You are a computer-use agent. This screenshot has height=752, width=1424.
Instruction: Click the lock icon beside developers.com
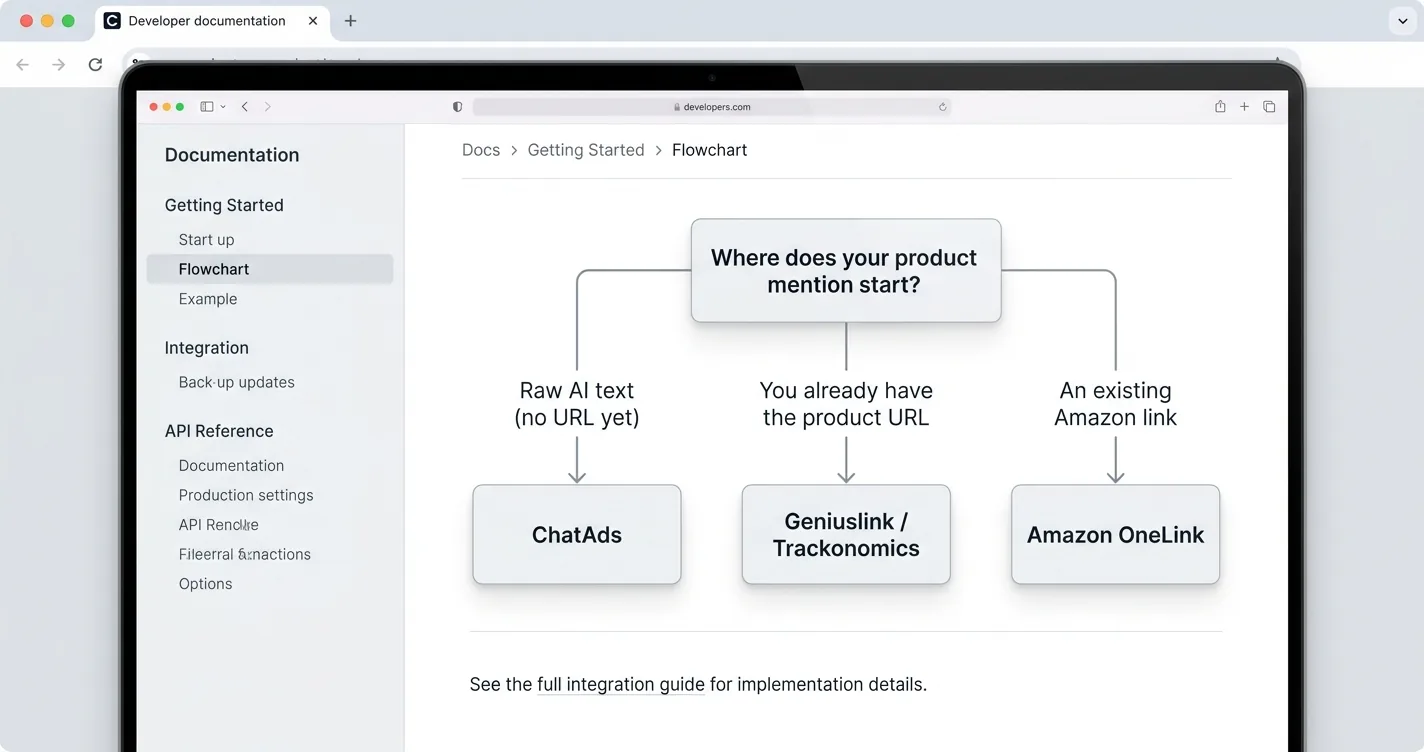[x=677, y=107]
